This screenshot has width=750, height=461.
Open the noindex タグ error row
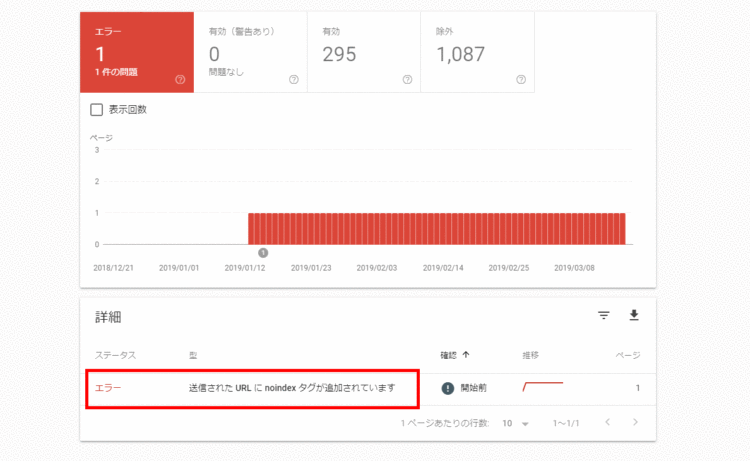tap(292, 387)
